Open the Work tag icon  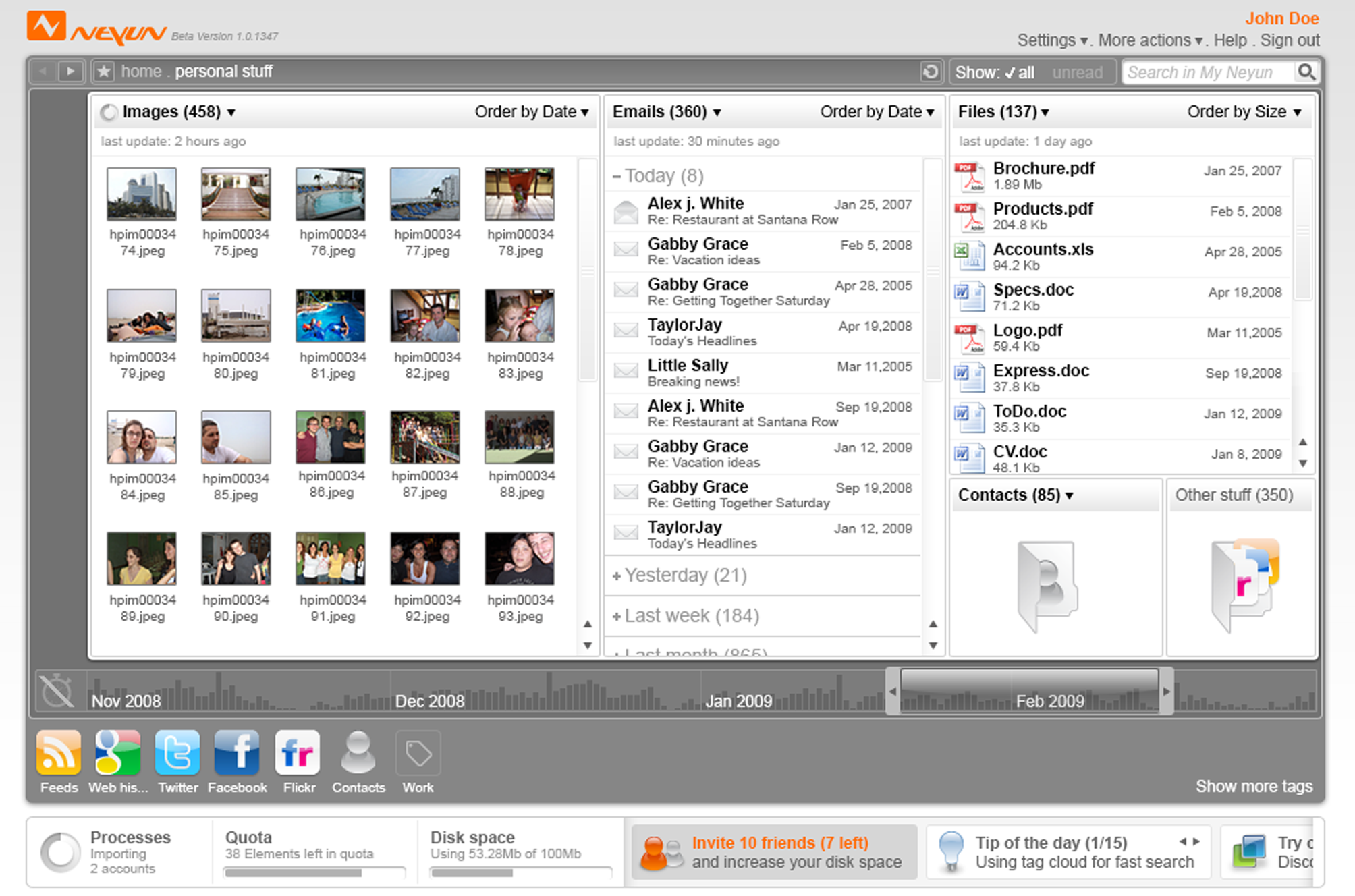[418, 753]
